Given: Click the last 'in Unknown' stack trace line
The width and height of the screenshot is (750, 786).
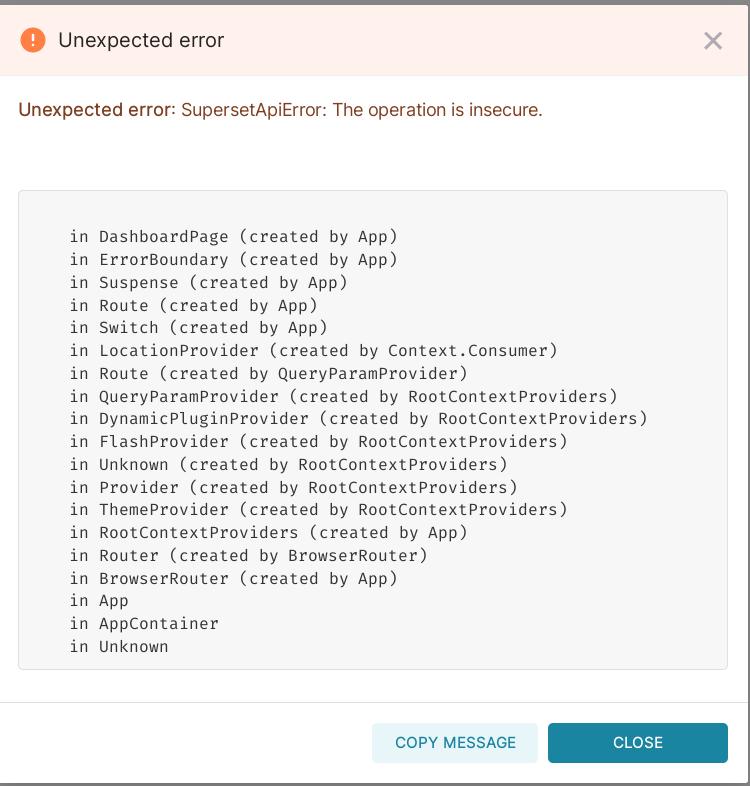Looking at the screenshot, I should pos(119,646).
